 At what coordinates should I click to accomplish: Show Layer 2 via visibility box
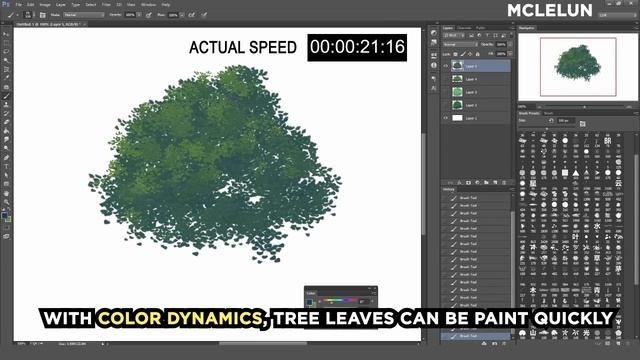(446, 105)
